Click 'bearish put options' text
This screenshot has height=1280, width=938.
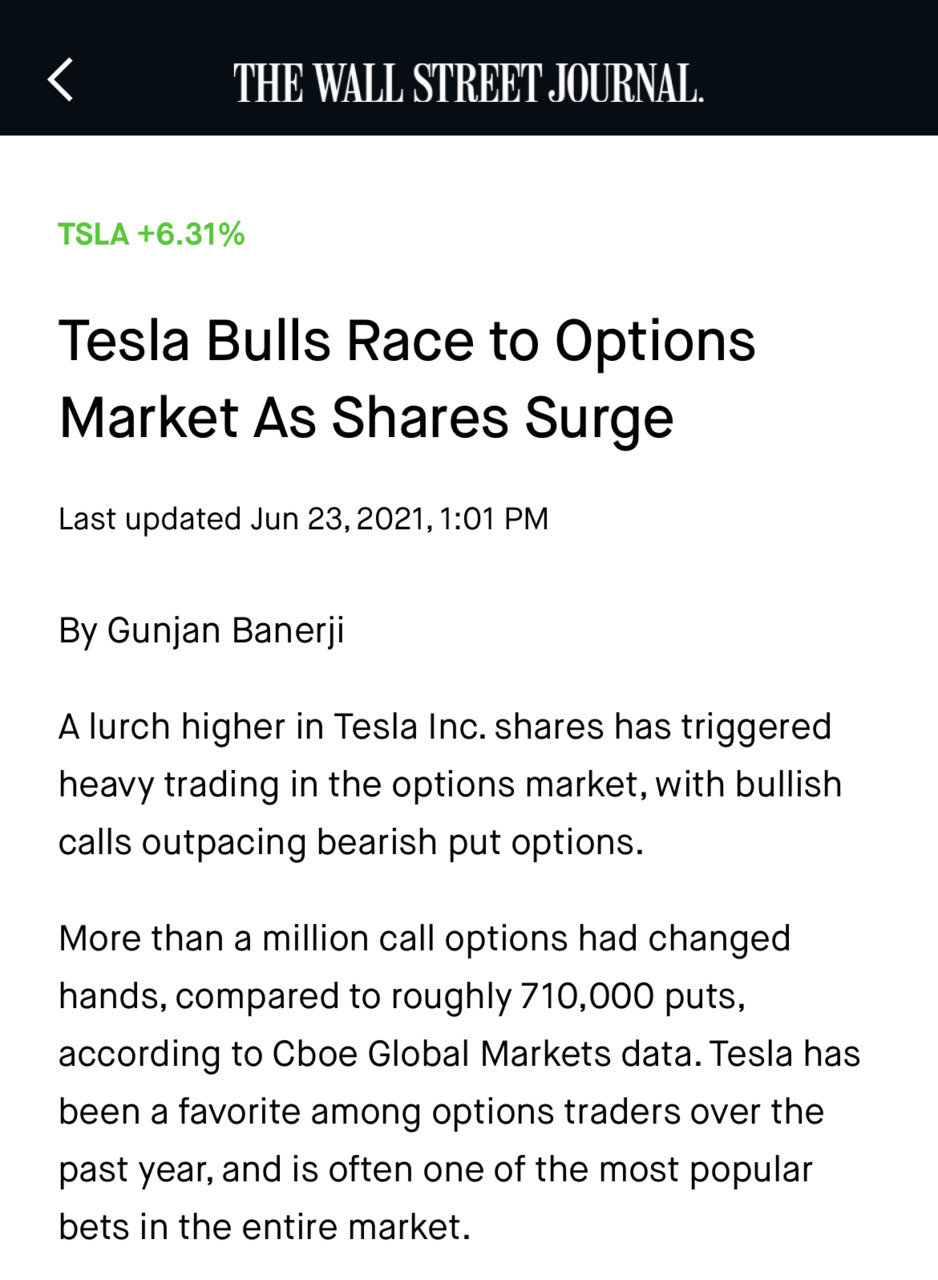[478, 842]
